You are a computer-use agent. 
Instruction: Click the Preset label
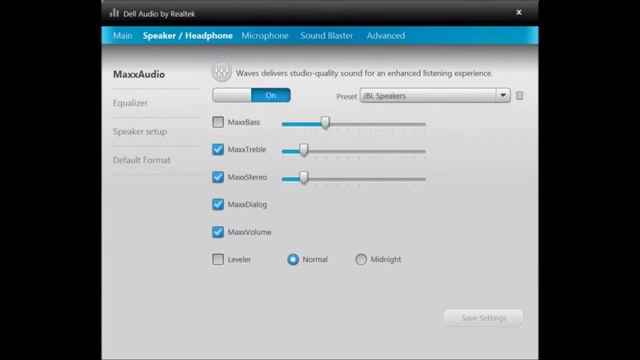pos(346,96)
